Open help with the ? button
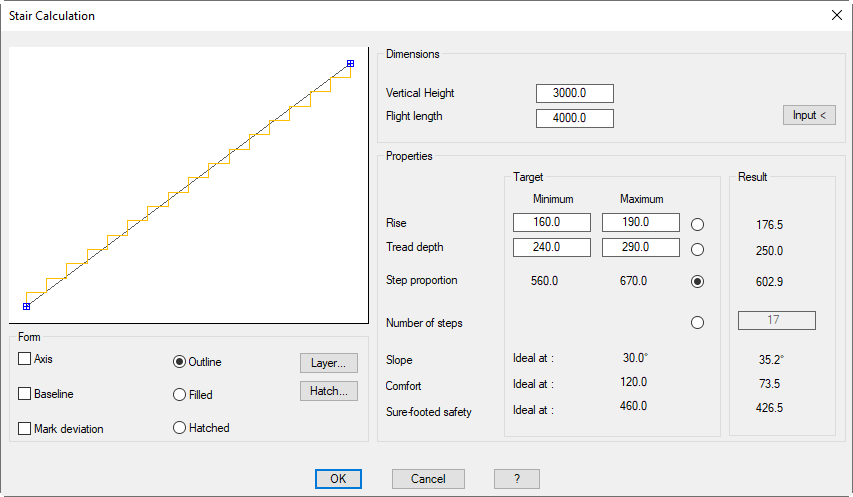The width and height of the screenshot is (853, 497). coord(516,479)
